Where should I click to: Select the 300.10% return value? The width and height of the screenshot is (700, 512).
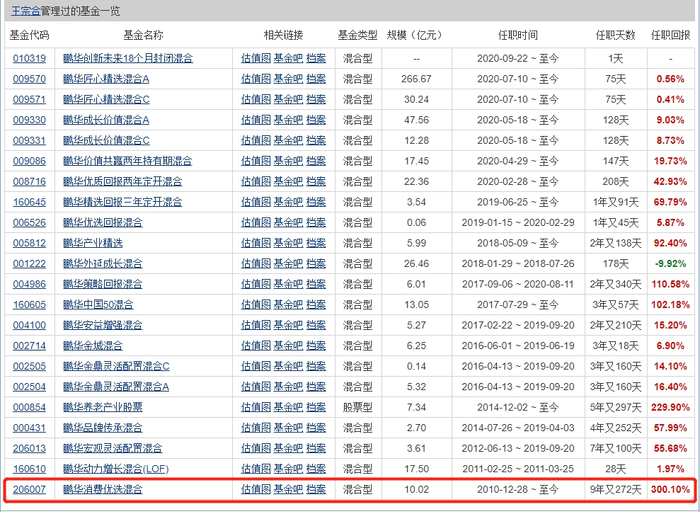click(x=670, y=490)
